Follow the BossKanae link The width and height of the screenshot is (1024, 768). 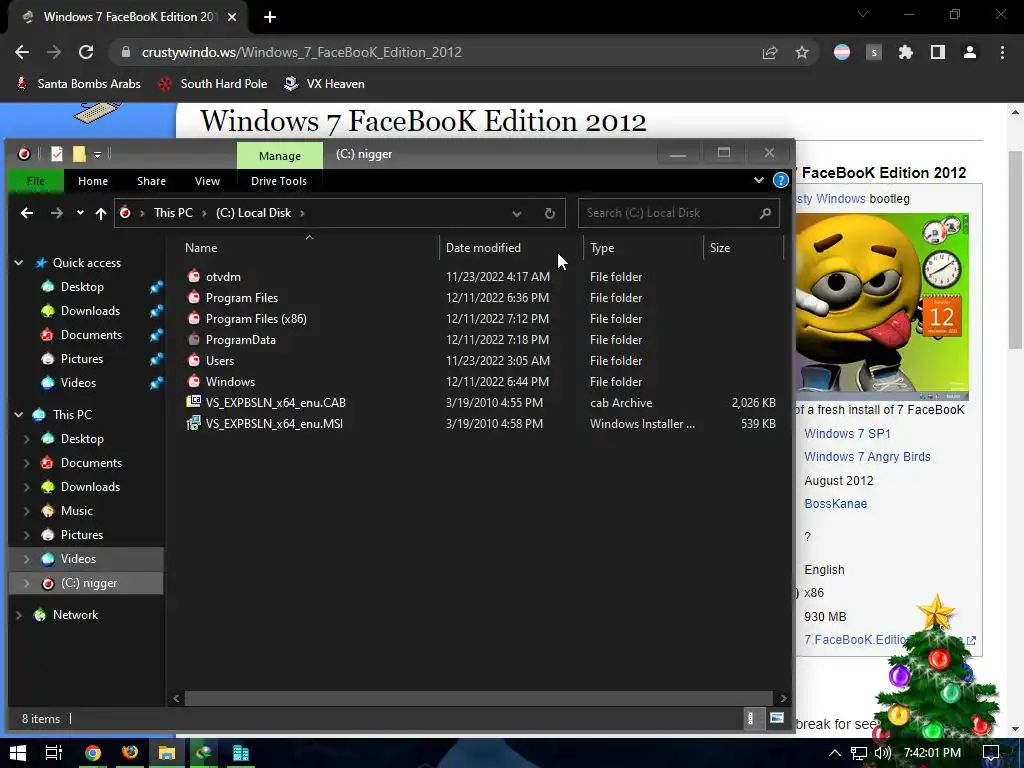pos(835,504)
